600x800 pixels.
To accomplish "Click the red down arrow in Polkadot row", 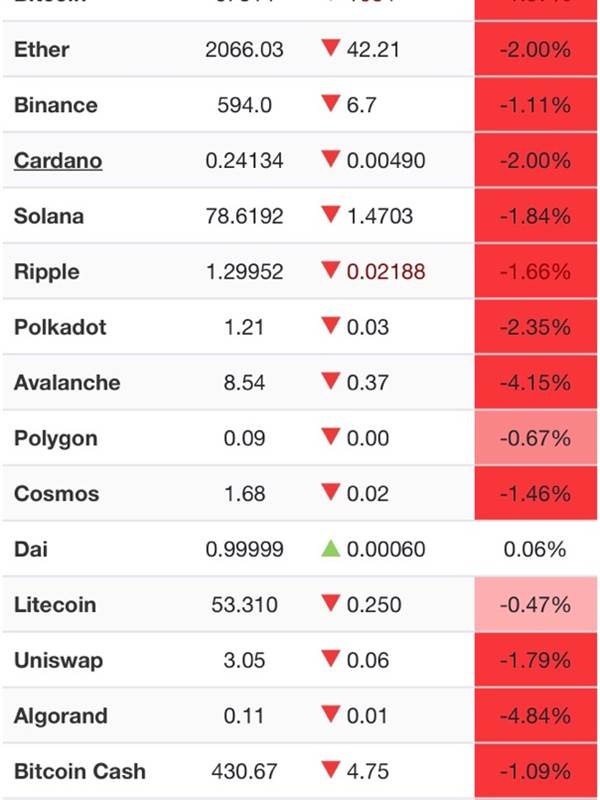I will pos(331,327).
